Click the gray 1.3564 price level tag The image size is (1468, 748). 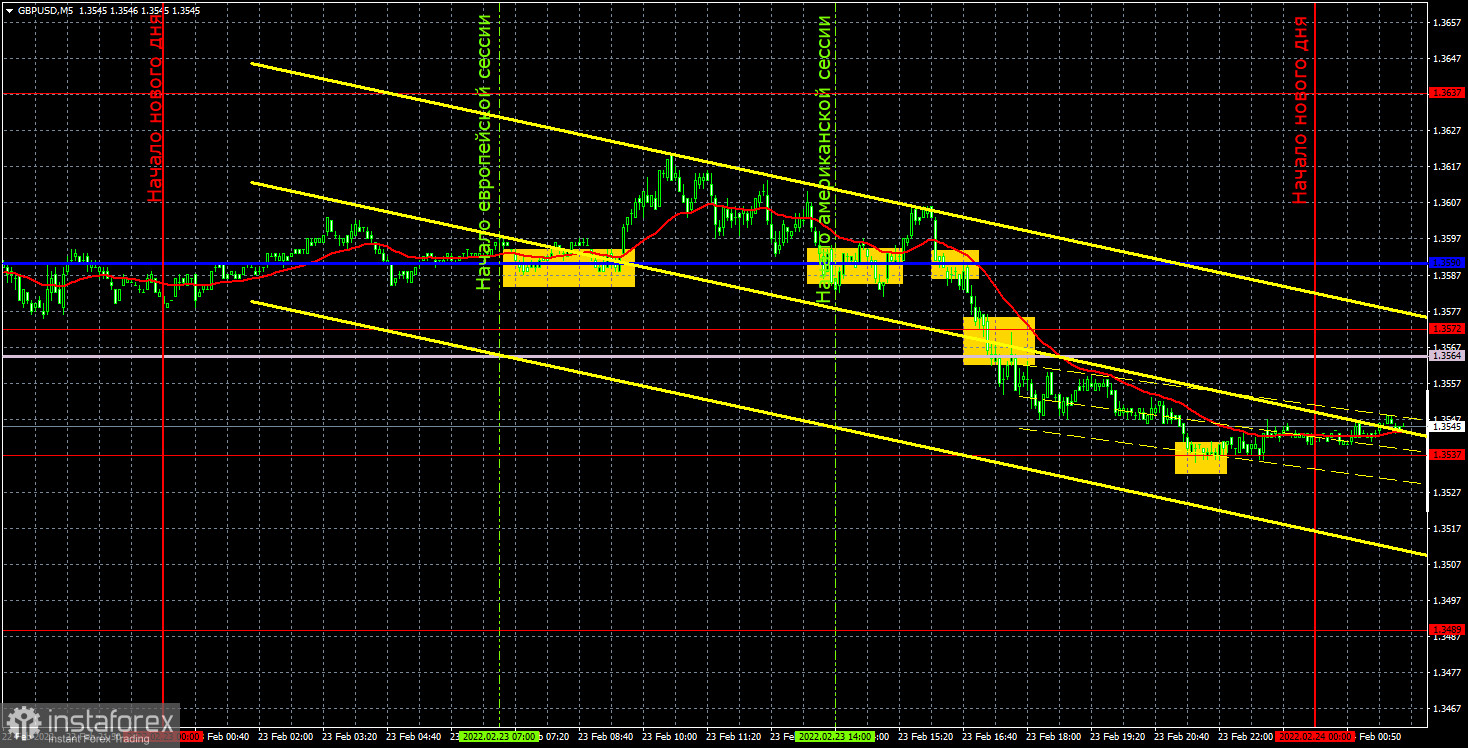coord(1447,356)
